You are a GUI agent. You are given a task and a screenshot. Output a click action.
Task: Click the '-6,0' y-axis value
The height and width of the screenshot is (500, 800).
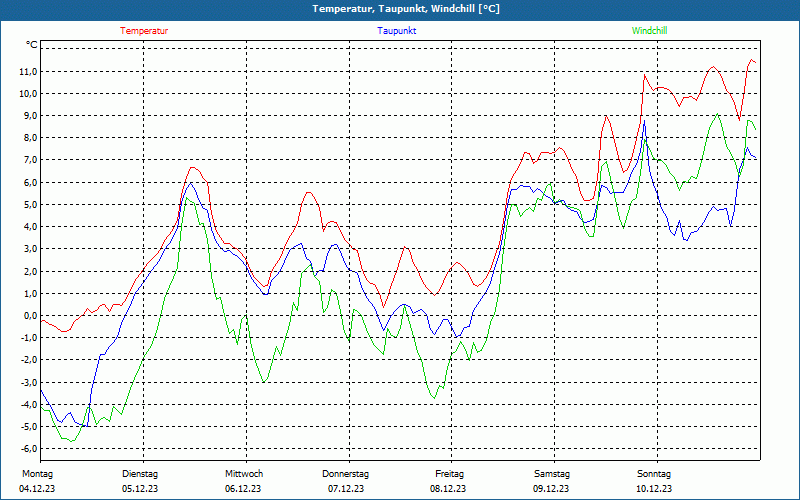click(30, 449)
